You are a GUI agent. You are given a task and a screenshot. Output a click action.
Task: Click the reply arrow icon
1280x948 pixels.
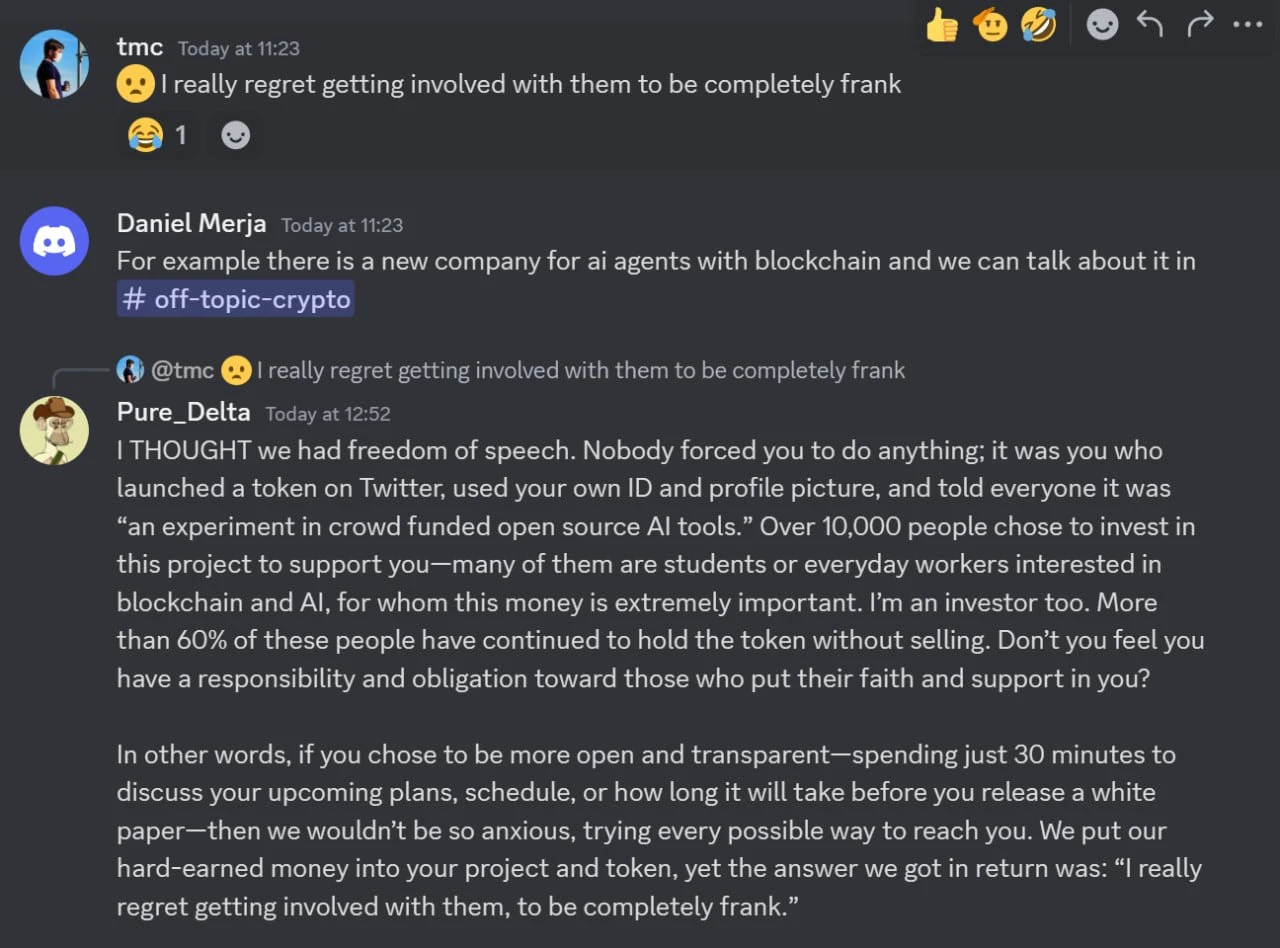[1150, 24]
